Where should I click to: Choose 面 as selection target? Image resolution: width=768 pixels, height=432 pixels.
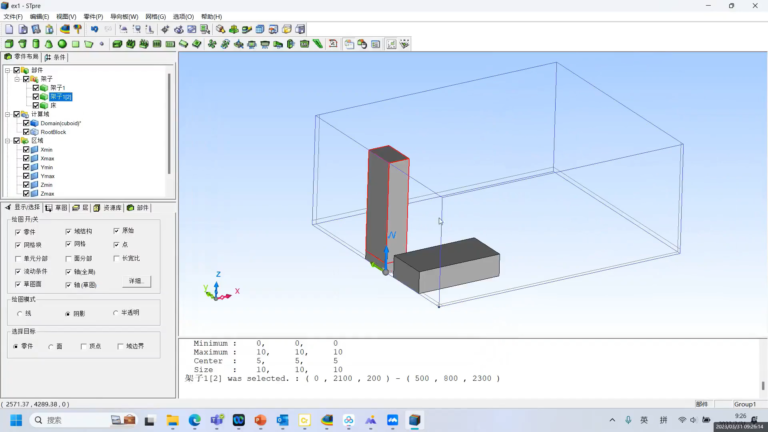point(50,346)
